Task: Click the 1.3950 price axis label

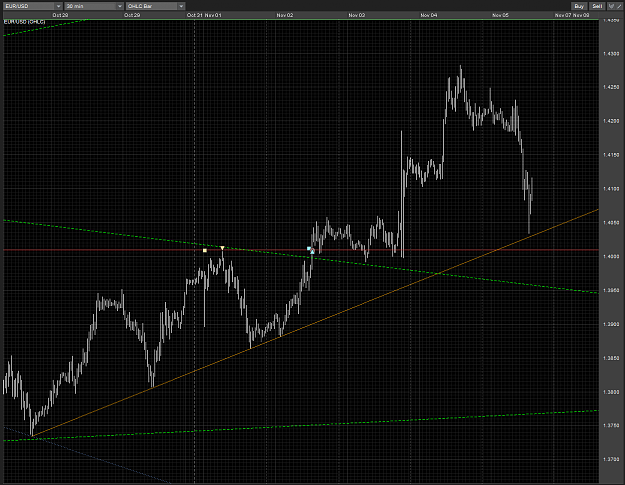Action: pyautogui.click(x=611, y=291)
